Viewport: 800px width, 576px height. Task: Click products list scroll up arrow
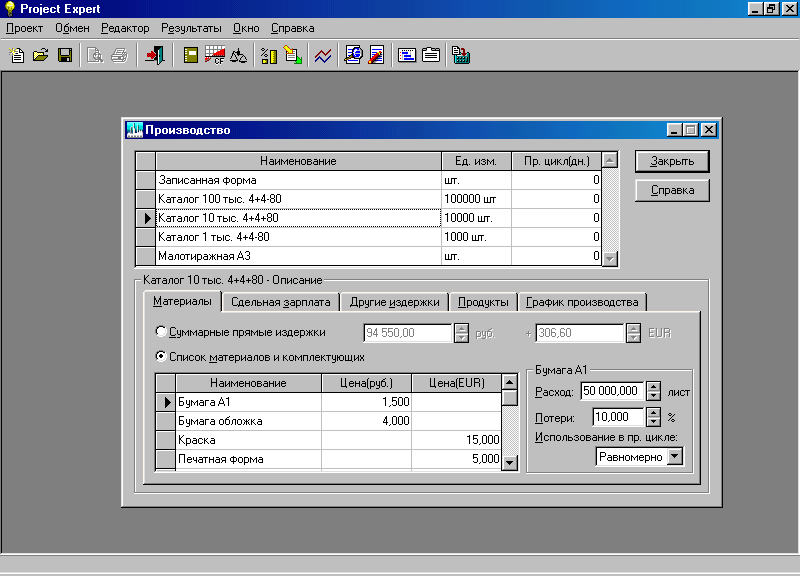point(610,160)
